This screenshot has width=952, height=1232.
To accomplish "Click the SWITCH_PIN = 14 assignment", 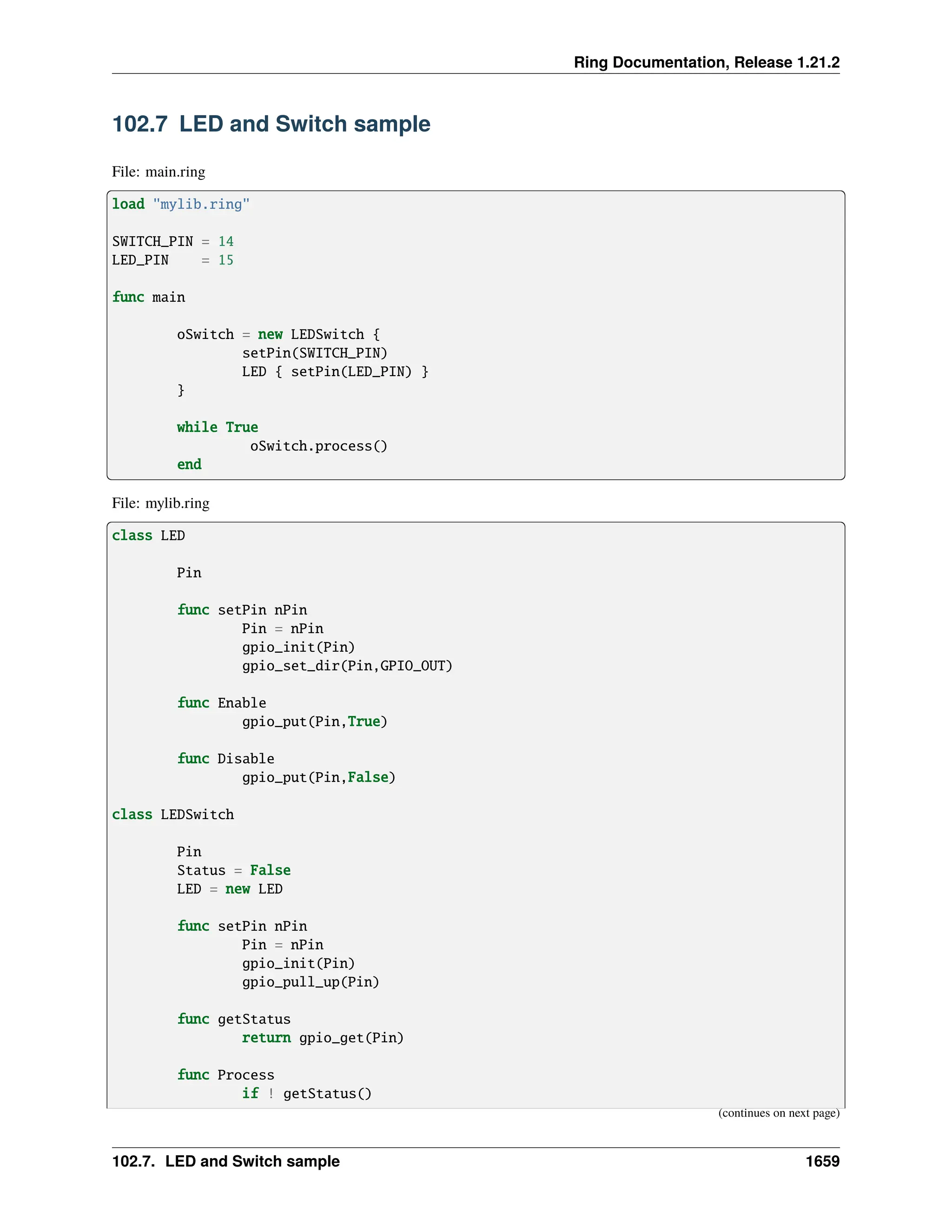I will (172, 241).
